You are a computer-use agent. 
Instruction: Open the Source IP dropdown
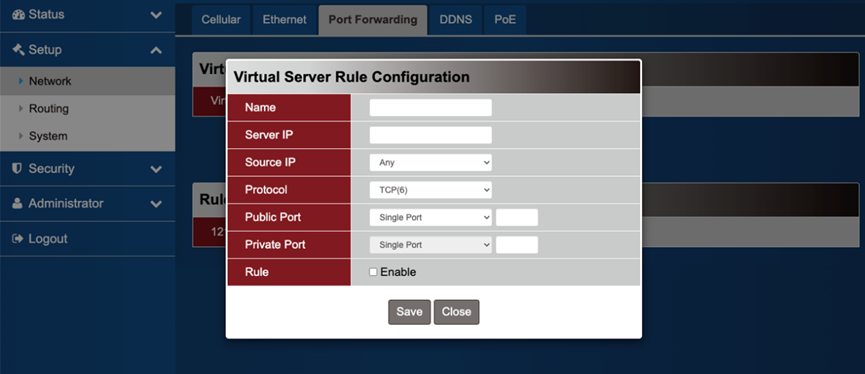[430, 163]
